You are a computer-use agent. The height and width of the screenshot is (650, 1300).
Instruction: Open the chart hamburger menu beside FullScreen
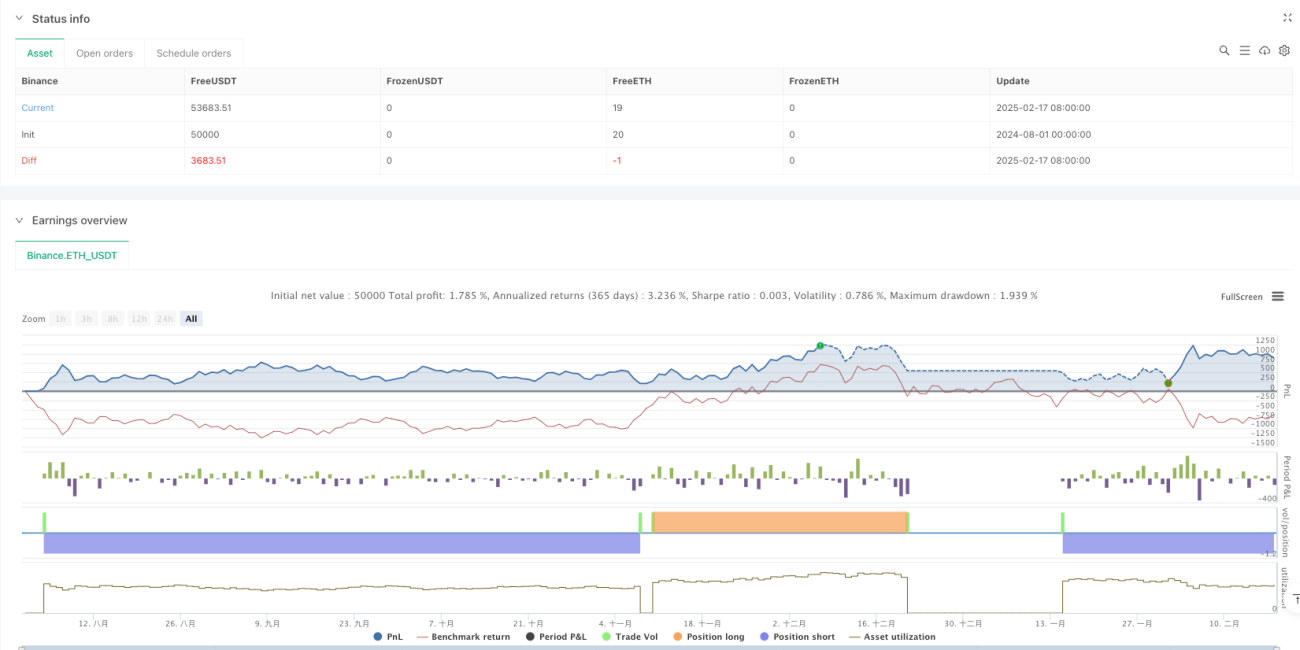tap(1277, 296)
